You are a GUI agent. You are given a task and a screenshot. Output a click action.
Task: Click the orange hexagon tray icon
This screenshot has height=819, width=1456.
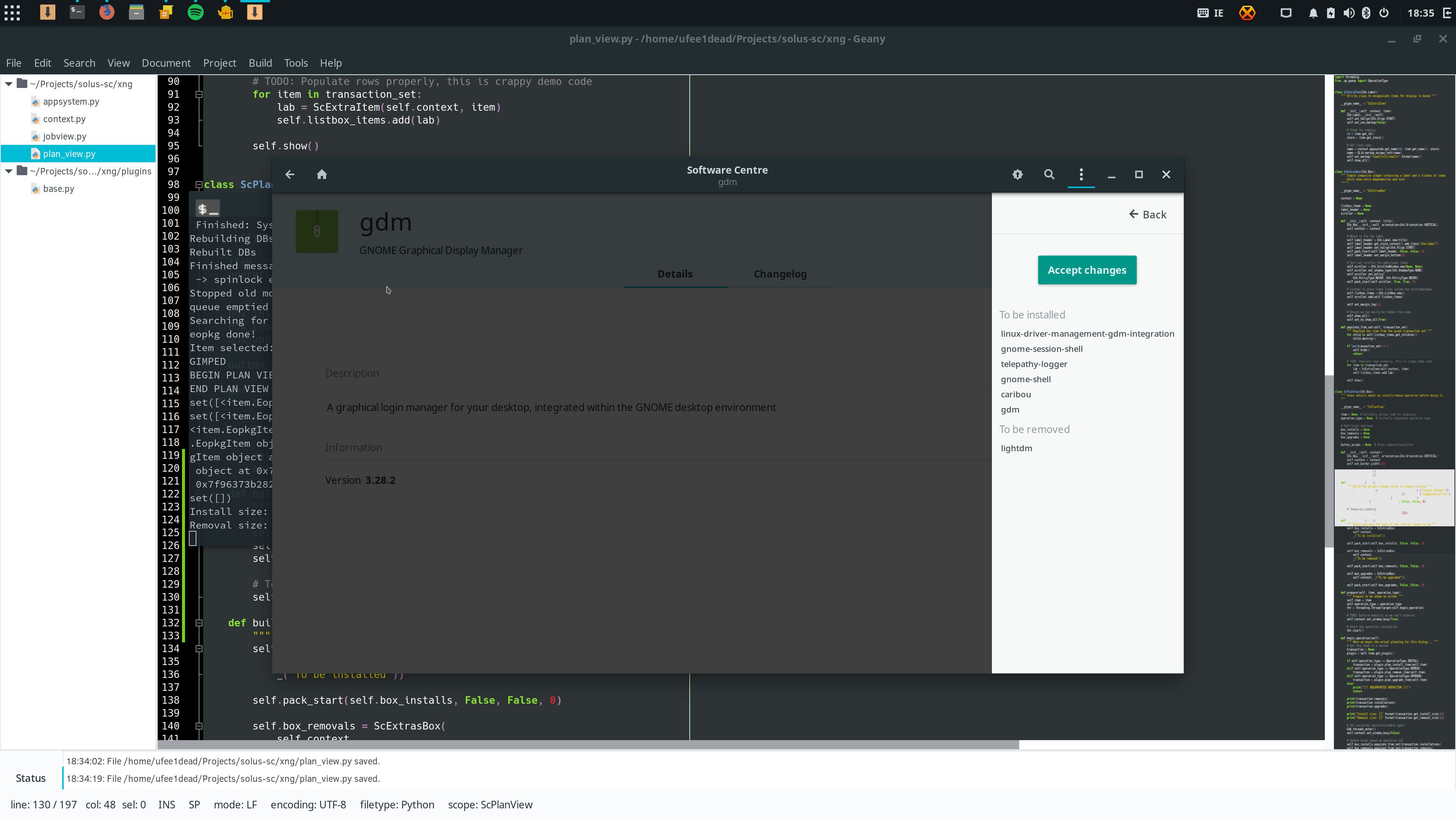click(x=1247, y=13)
